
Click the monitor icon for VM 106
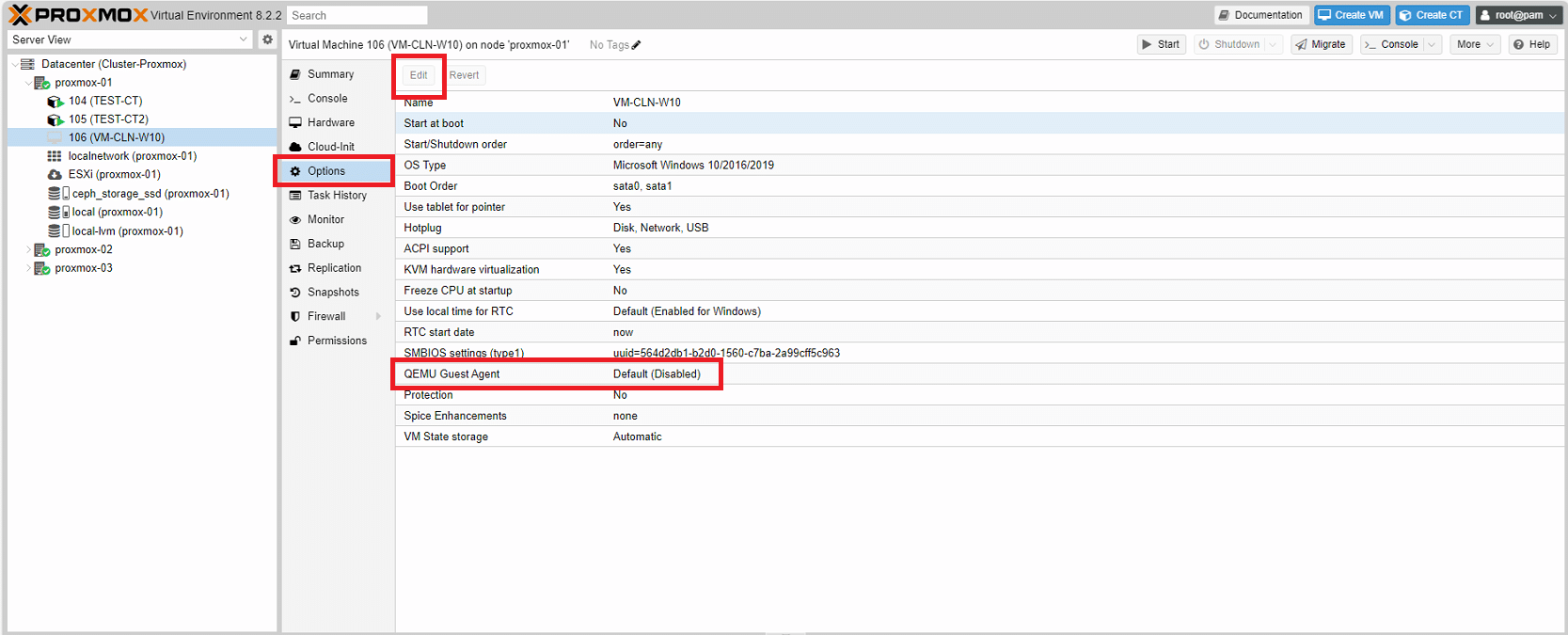[55, 137]
